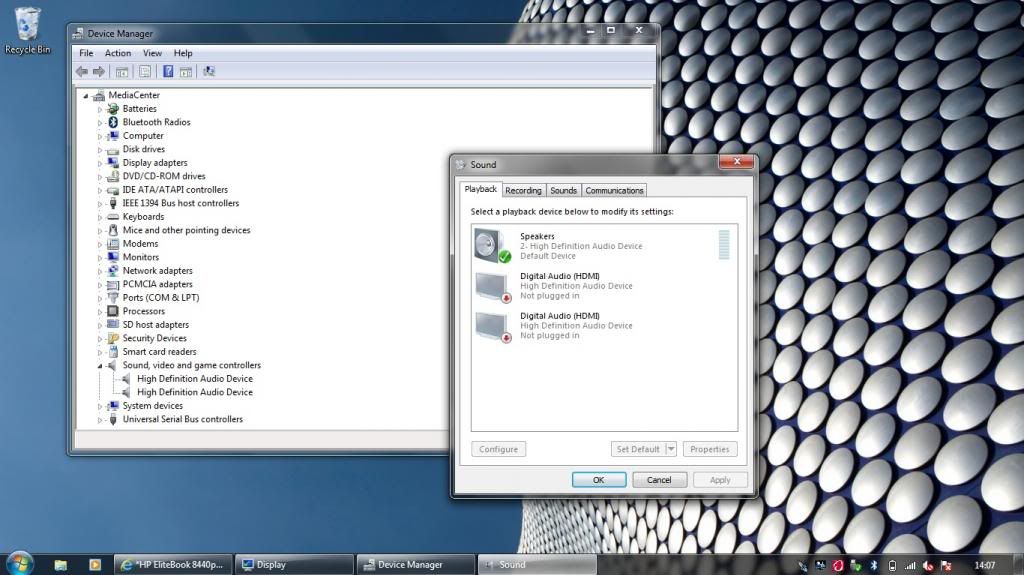Click the Bluetooth tray icon
1024x575 pixels.
[x=874, y=565]
